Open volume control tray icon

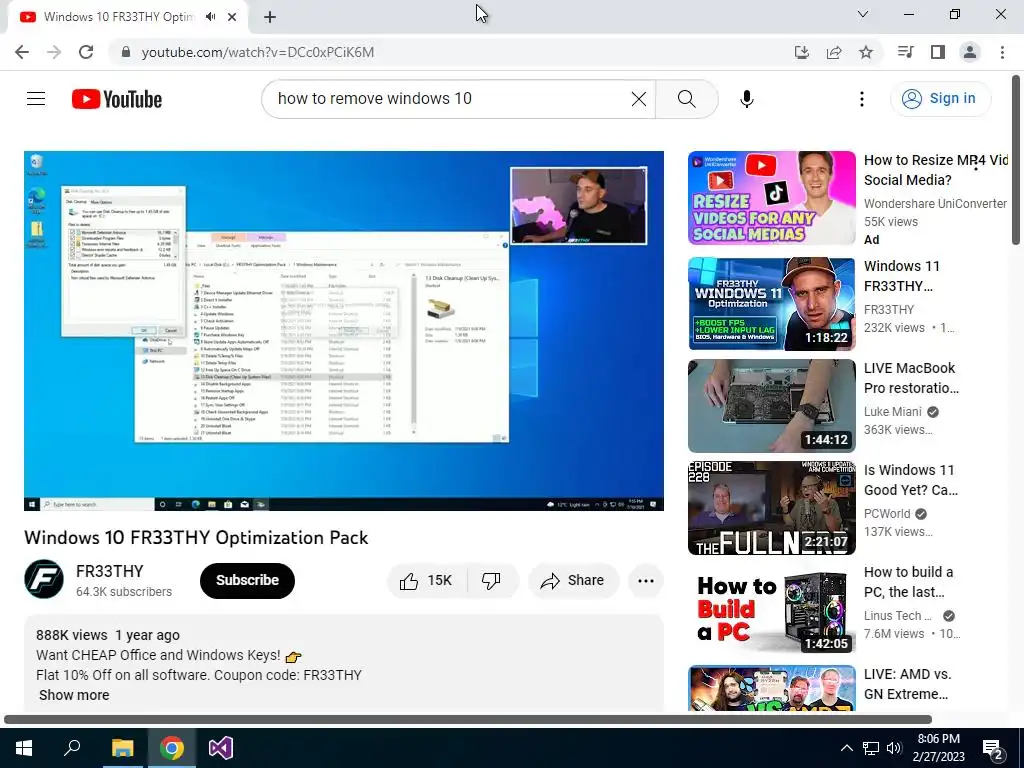tap(894, 748)
